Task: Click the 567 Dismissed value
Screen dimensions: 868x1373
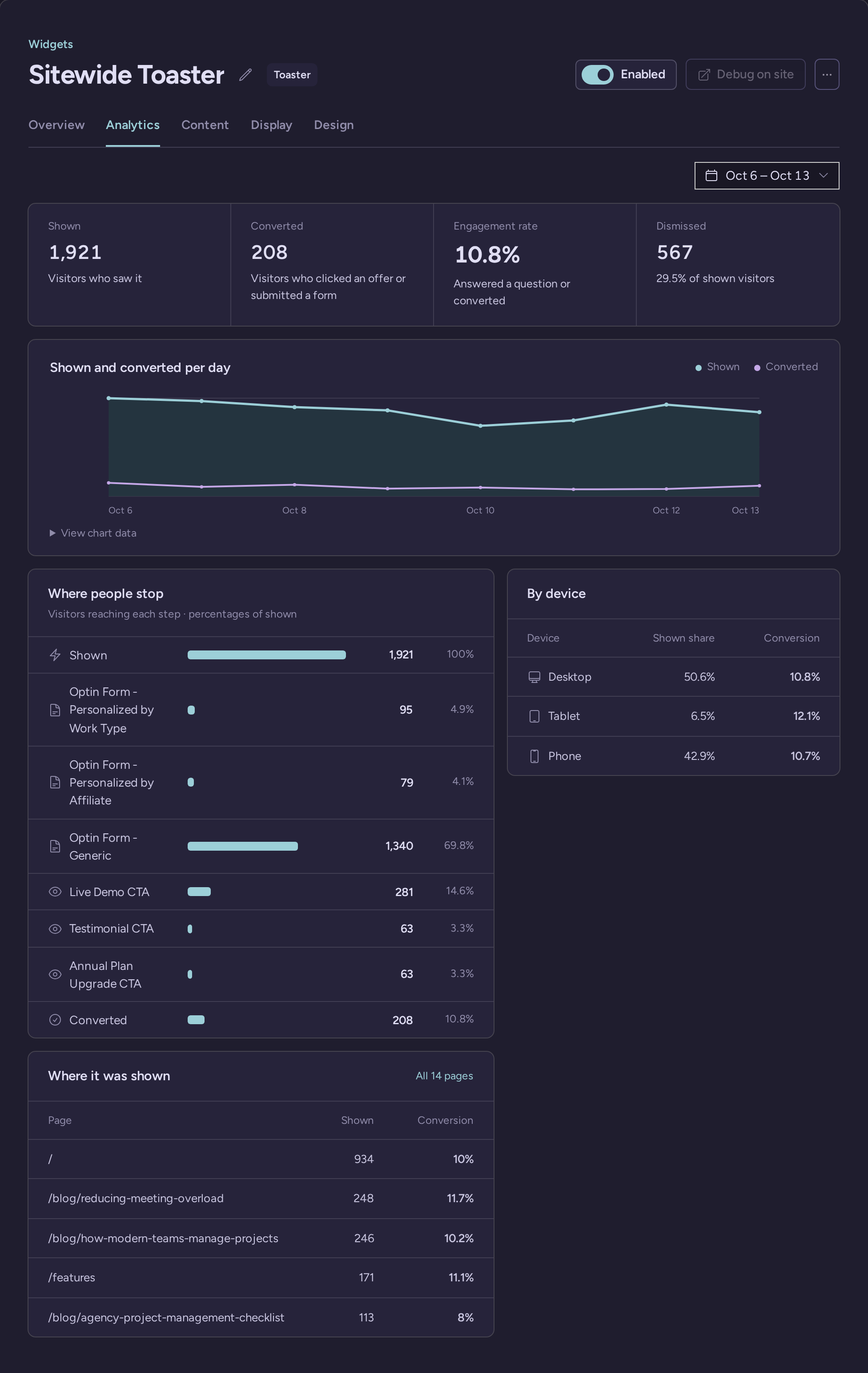Action: pos(675,253)
